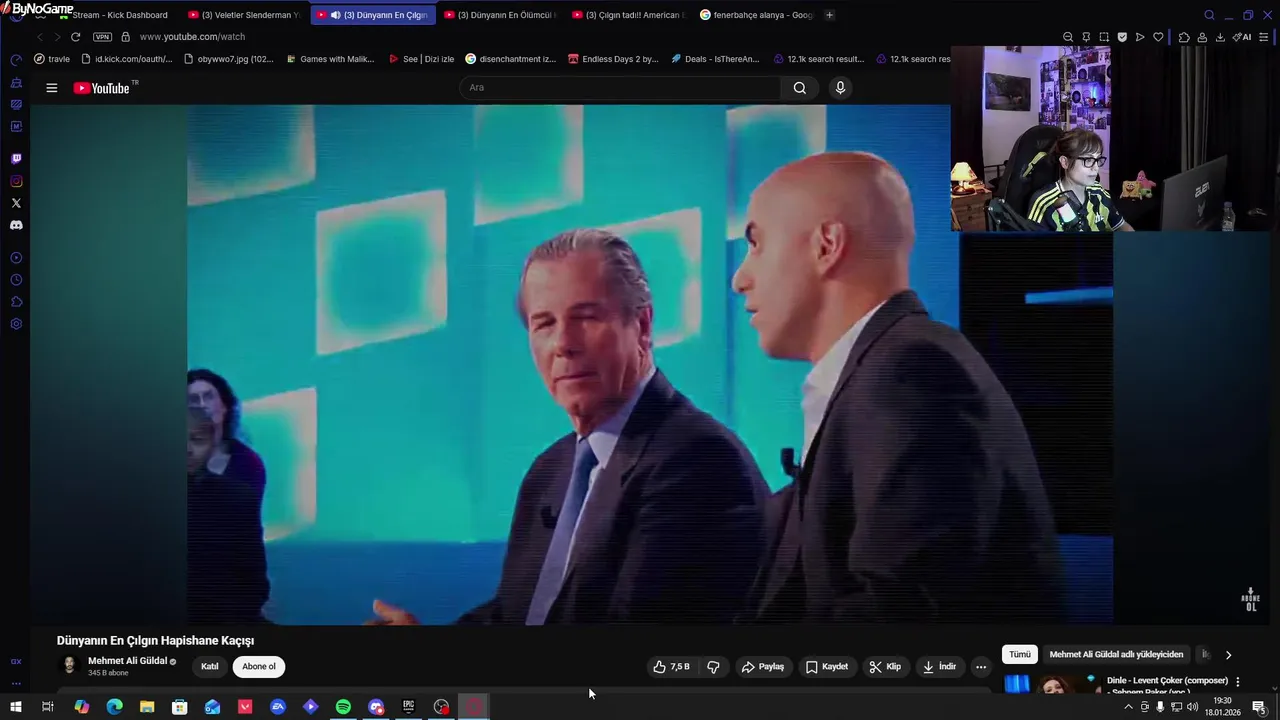Create a clip with the Klip button
1280x720 pixels.
tap(885, 667)
